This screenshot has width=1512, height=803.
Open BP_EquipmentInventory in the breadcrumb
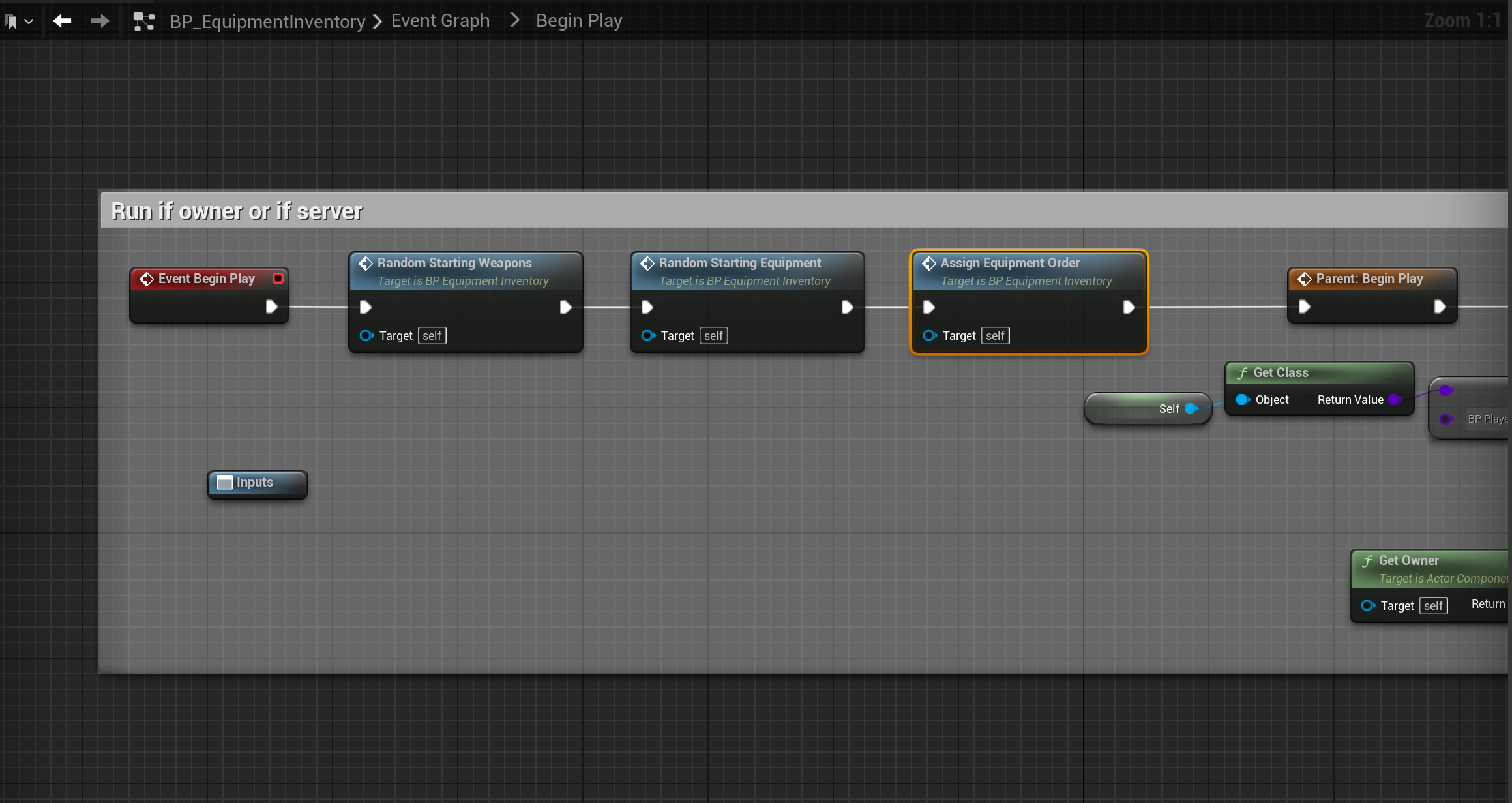tap(267, 22)
